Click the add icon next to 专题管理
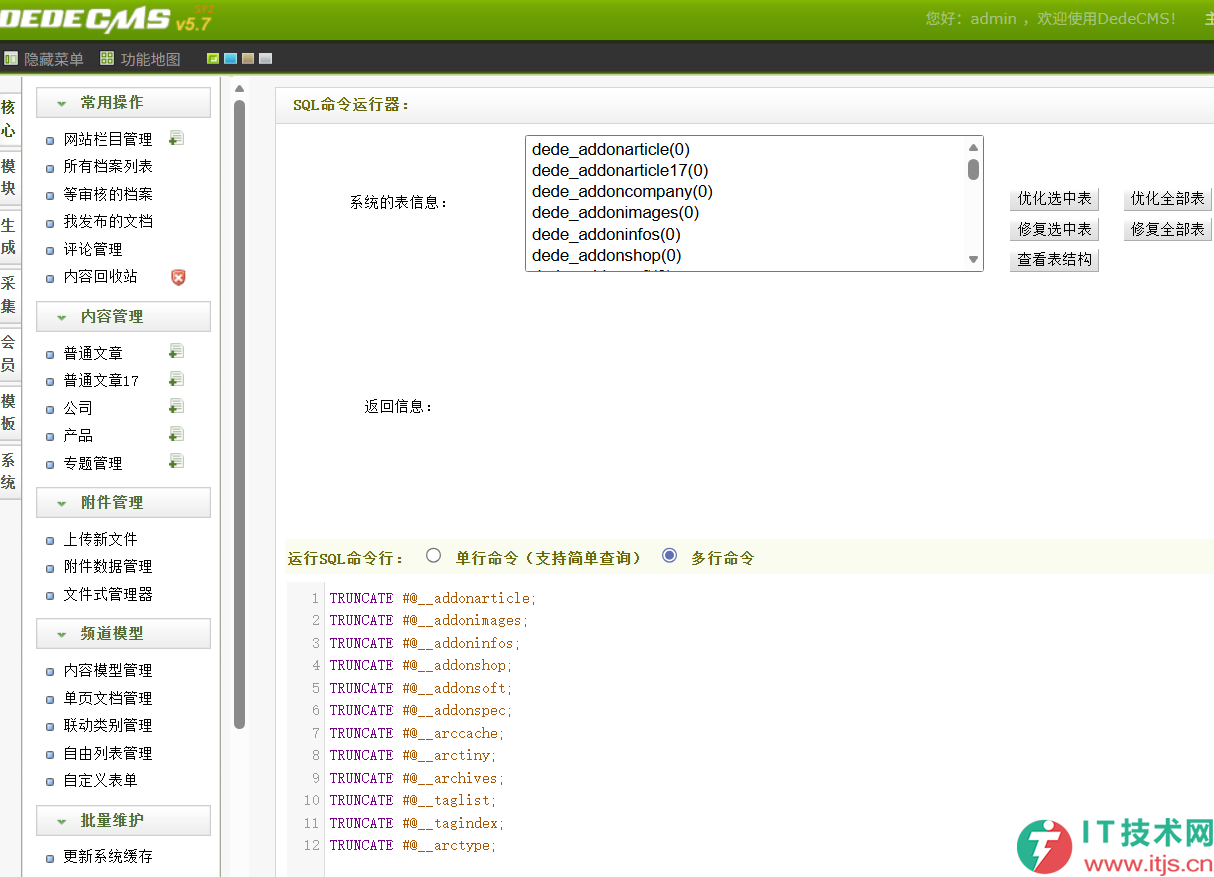The height and width of the screenshot is (877, 1214). click(177, 461)
